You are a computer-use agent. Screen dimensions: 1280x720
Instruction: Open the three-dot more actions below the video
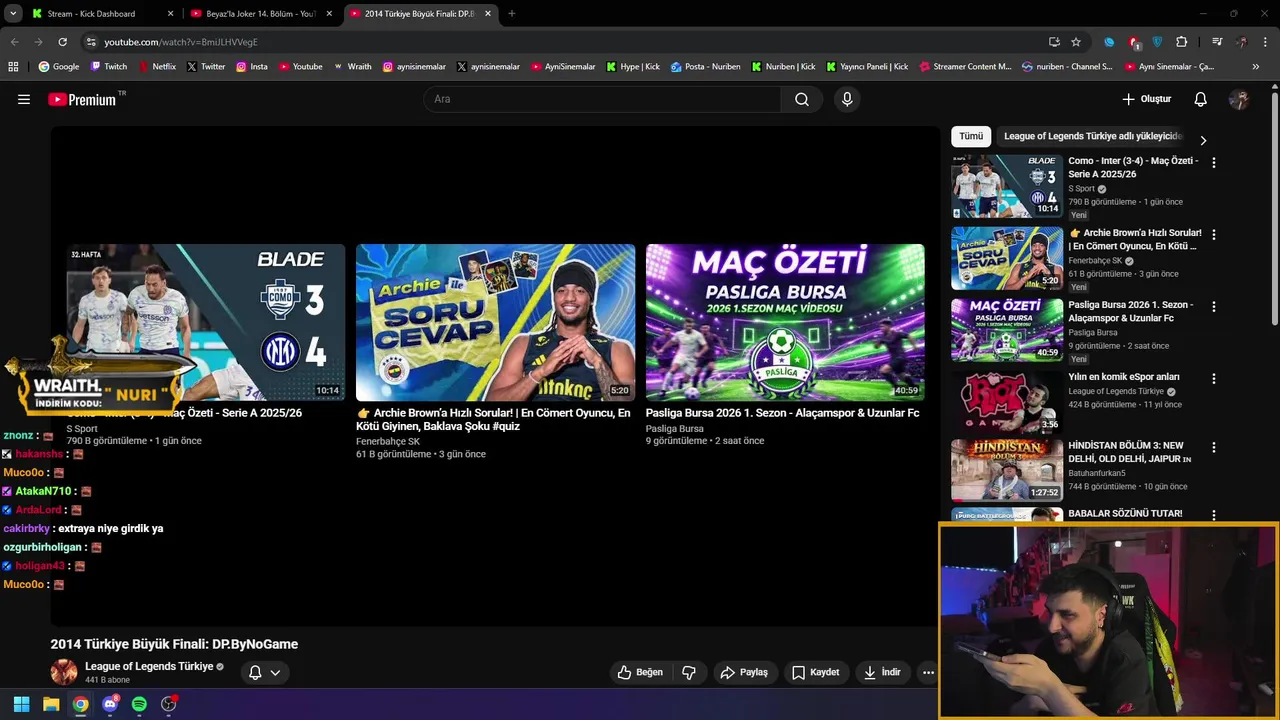pyautogui.click(x=928, y=672)
